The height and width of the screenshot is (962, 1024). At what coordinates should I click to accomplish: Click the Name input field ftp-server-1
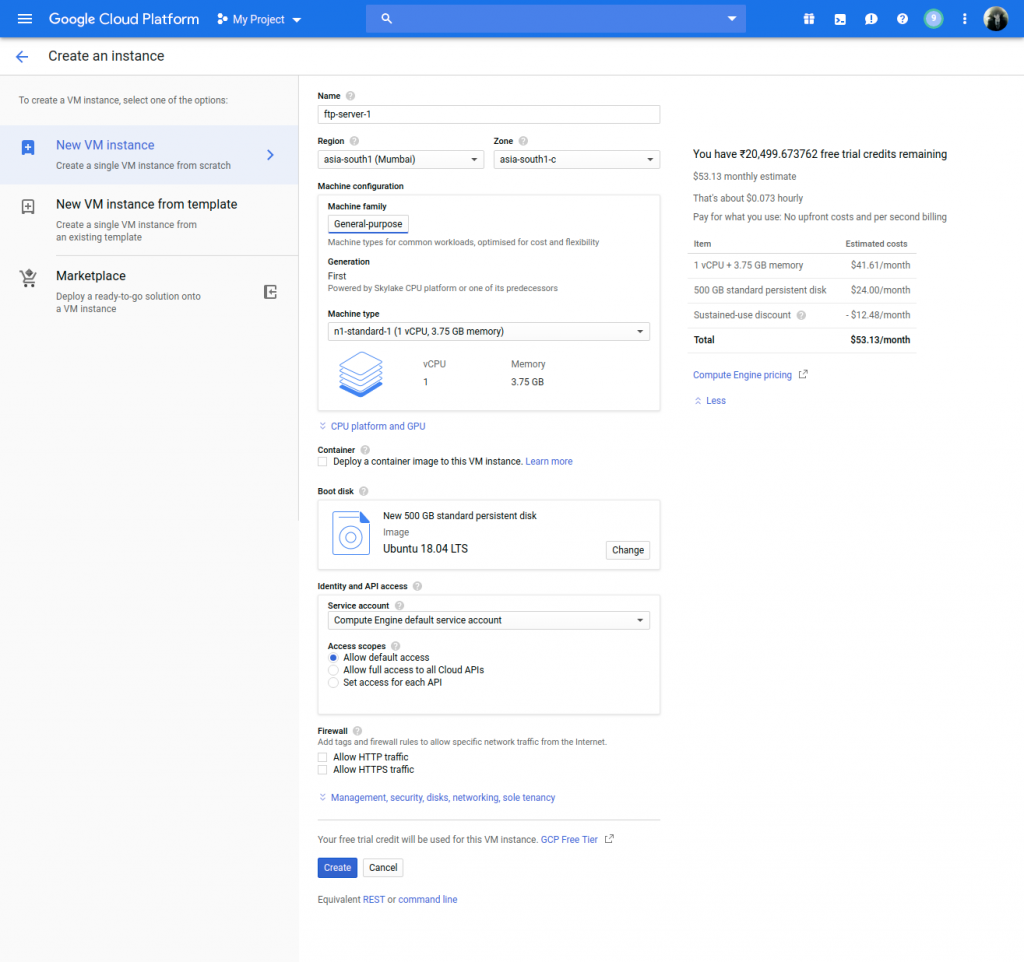[x=488, y=115]
